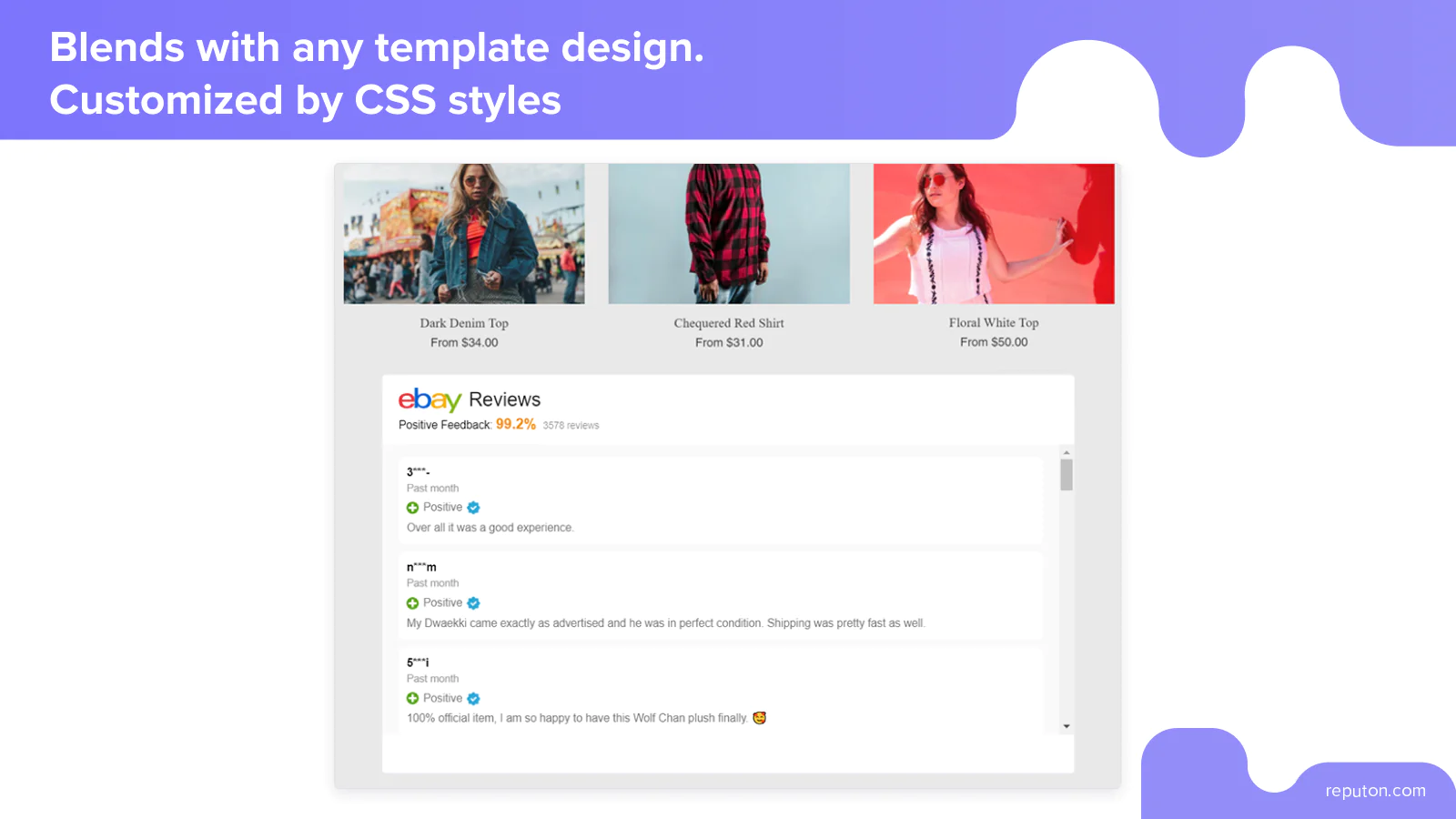Click the 99.2% positive feedback value
This screenshot has width=1456, height=819.
[x=516, y=424]
